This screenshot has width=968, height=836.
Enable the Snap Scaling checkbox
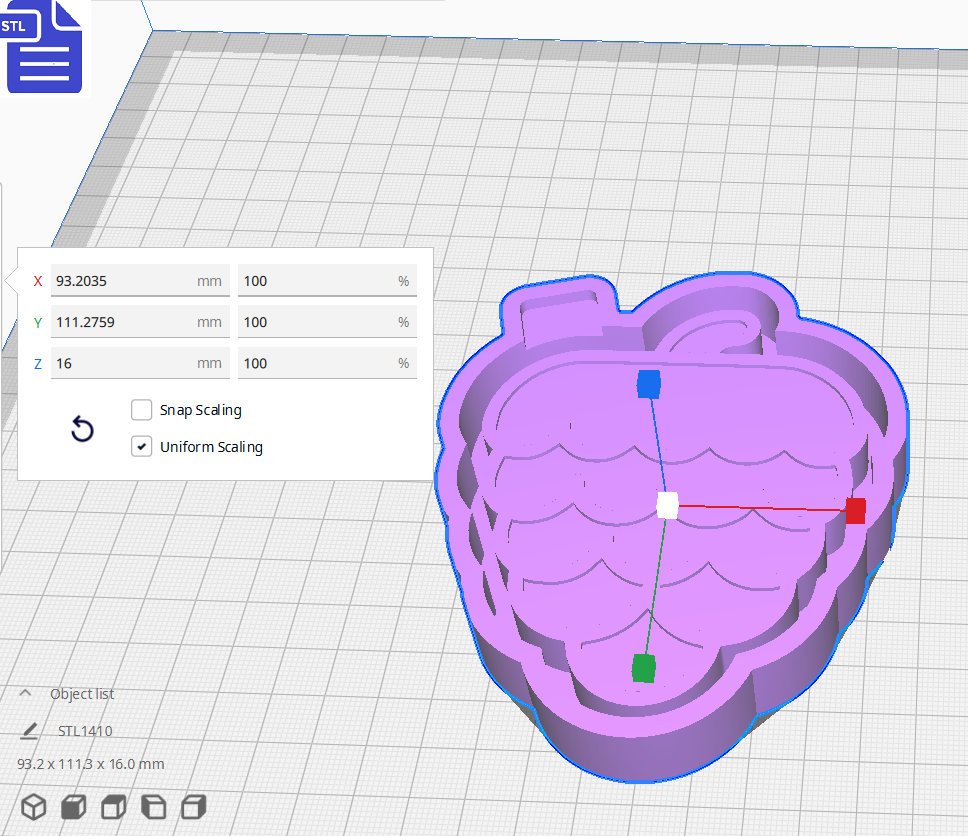coord(141,410)
